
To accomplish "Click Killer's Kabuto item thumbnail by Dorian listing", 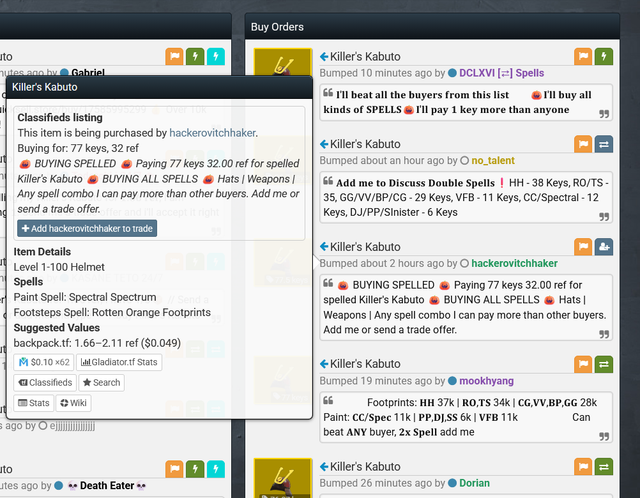I will pos(283,478).
